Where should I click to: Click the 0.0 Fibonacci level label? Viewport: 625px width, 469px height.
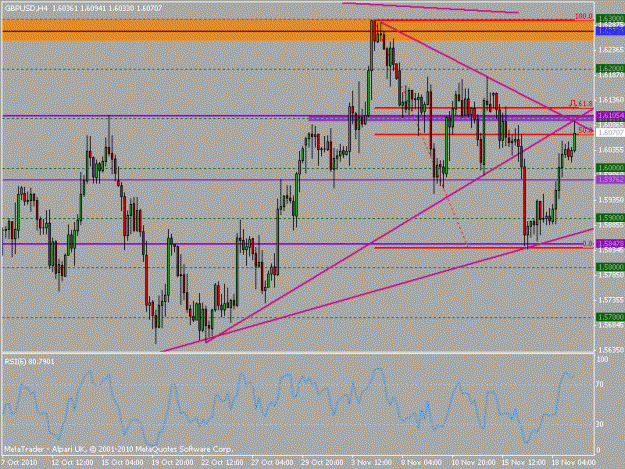click(x=588, y=243)
